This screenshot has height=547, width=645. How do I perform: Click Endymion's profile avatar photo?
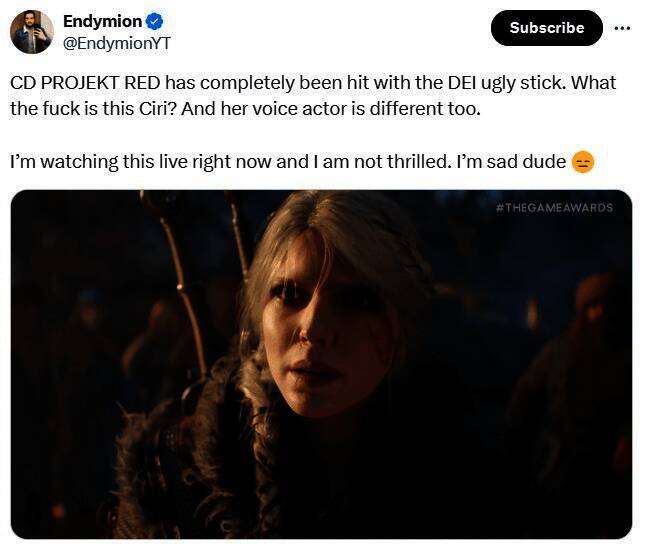pos(31,32)
